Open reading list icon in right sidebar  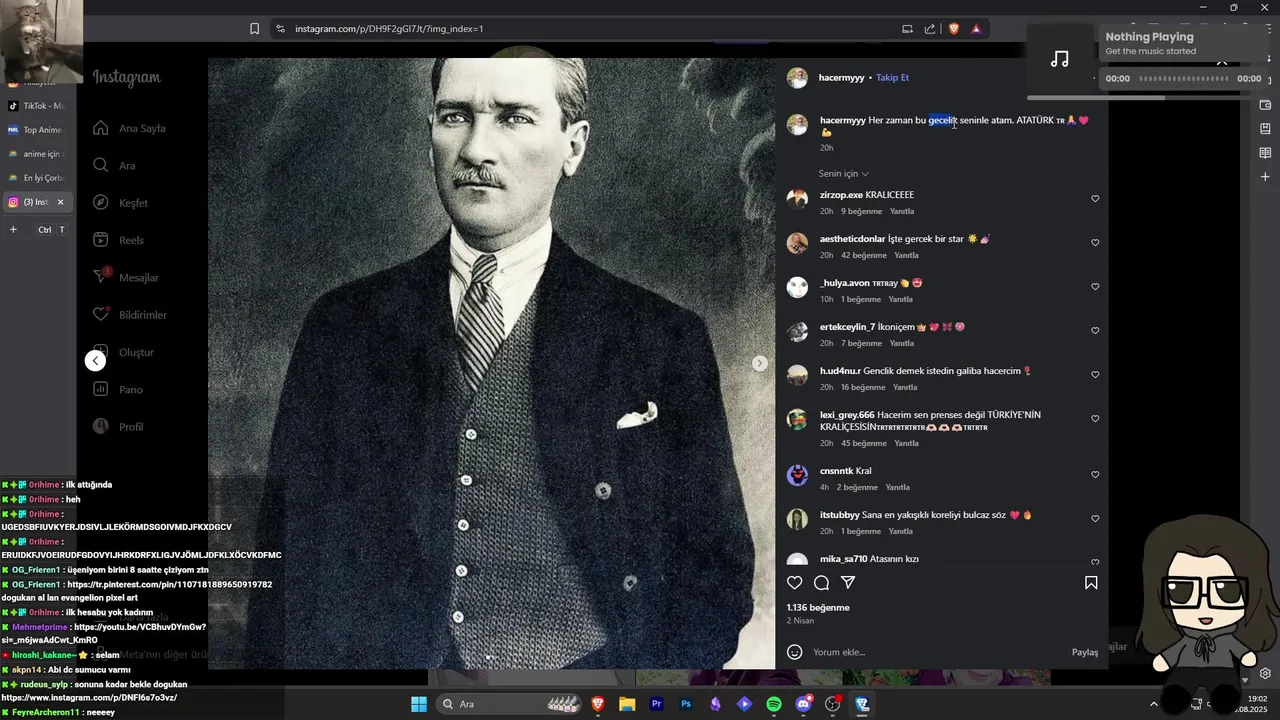[1265, 153]
